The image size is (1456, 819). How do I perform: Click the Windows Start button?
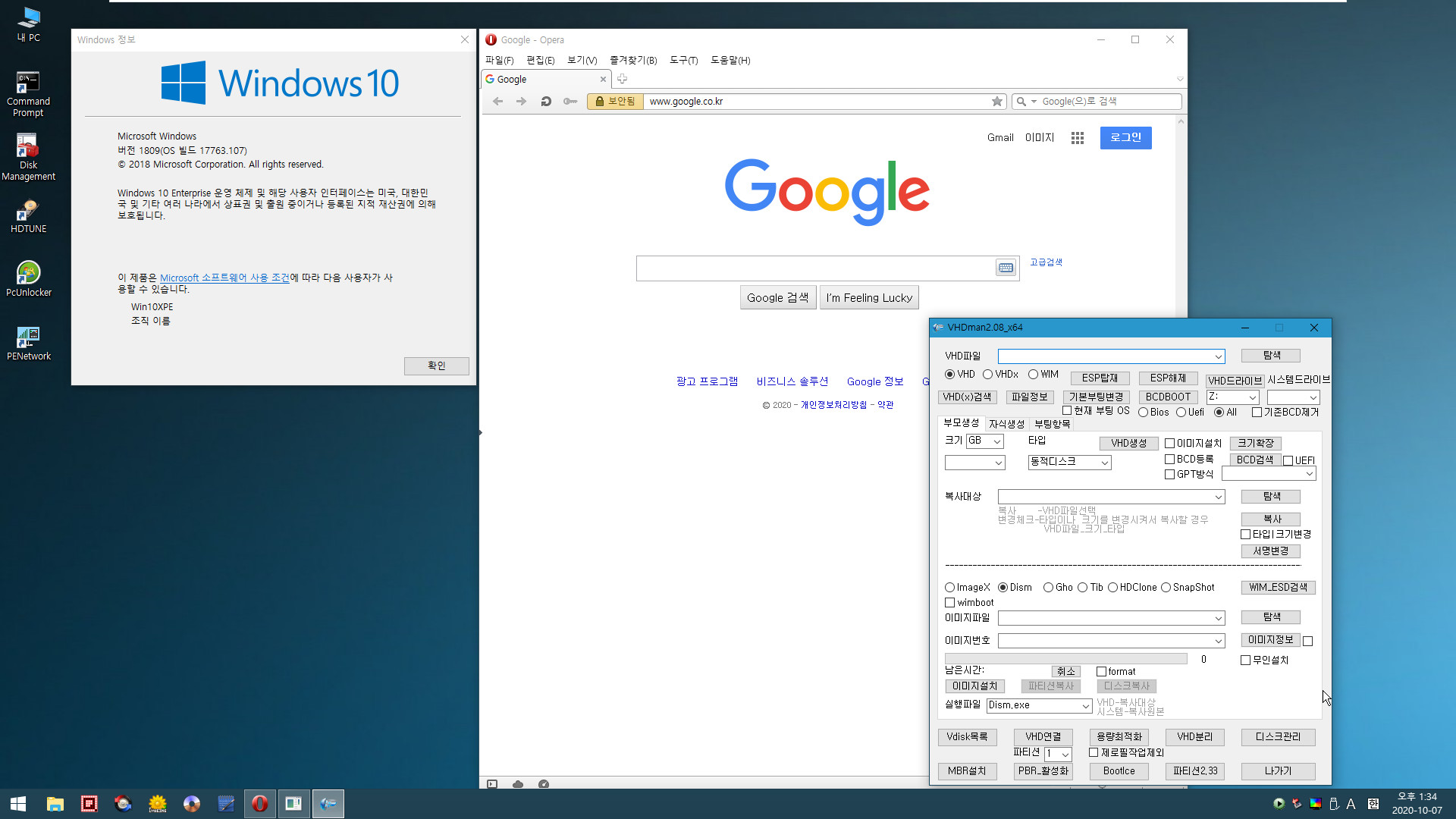pyautogui.click(x=18, y=804)
